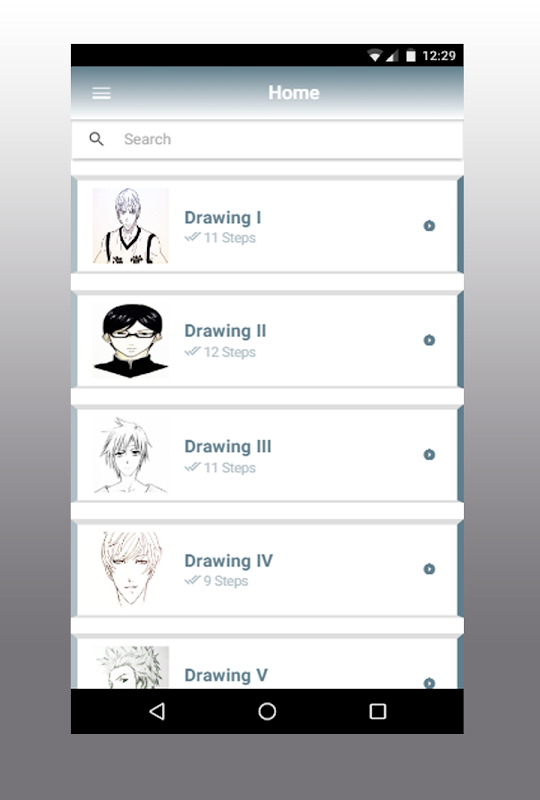Tap the search magnifier icon
The image size is (540, 800).
click(x=96, y=139)
